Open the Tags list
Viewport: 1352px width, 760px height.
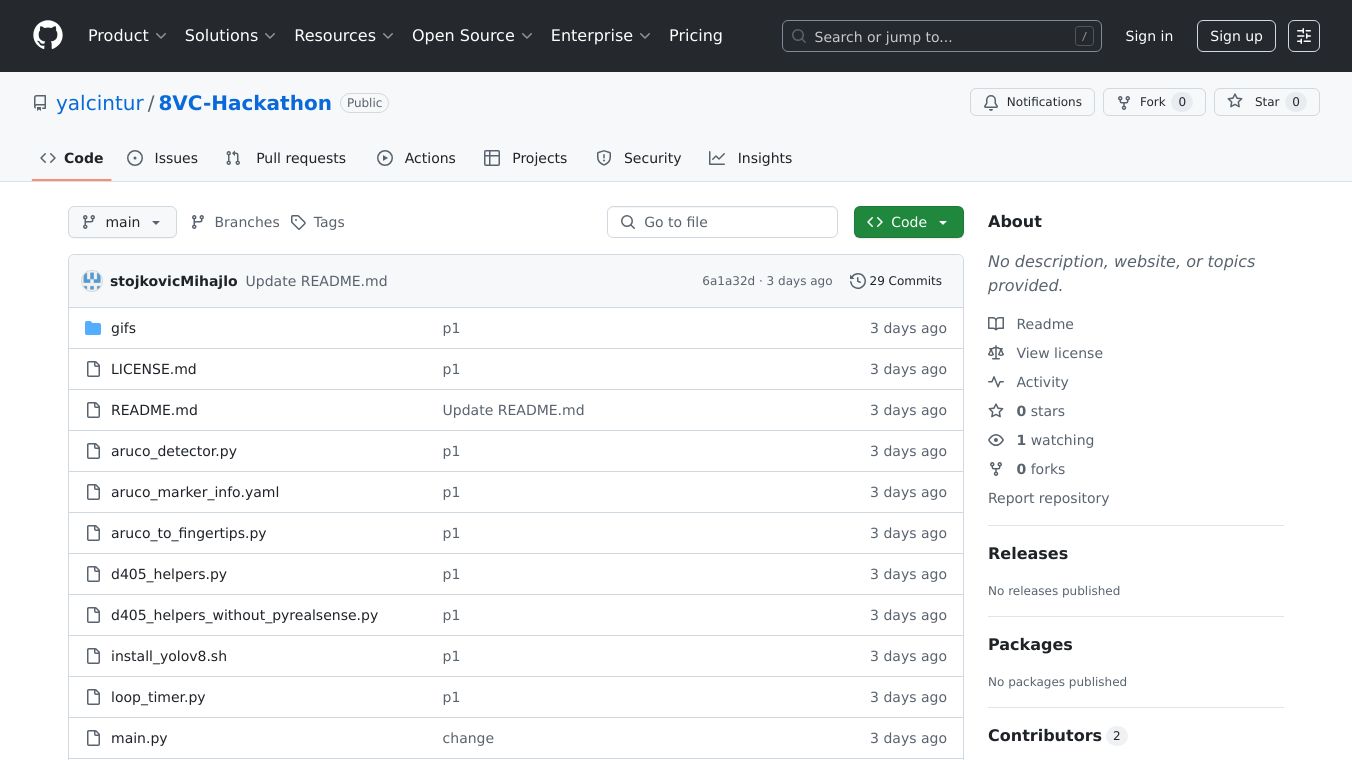click(317, 222)
